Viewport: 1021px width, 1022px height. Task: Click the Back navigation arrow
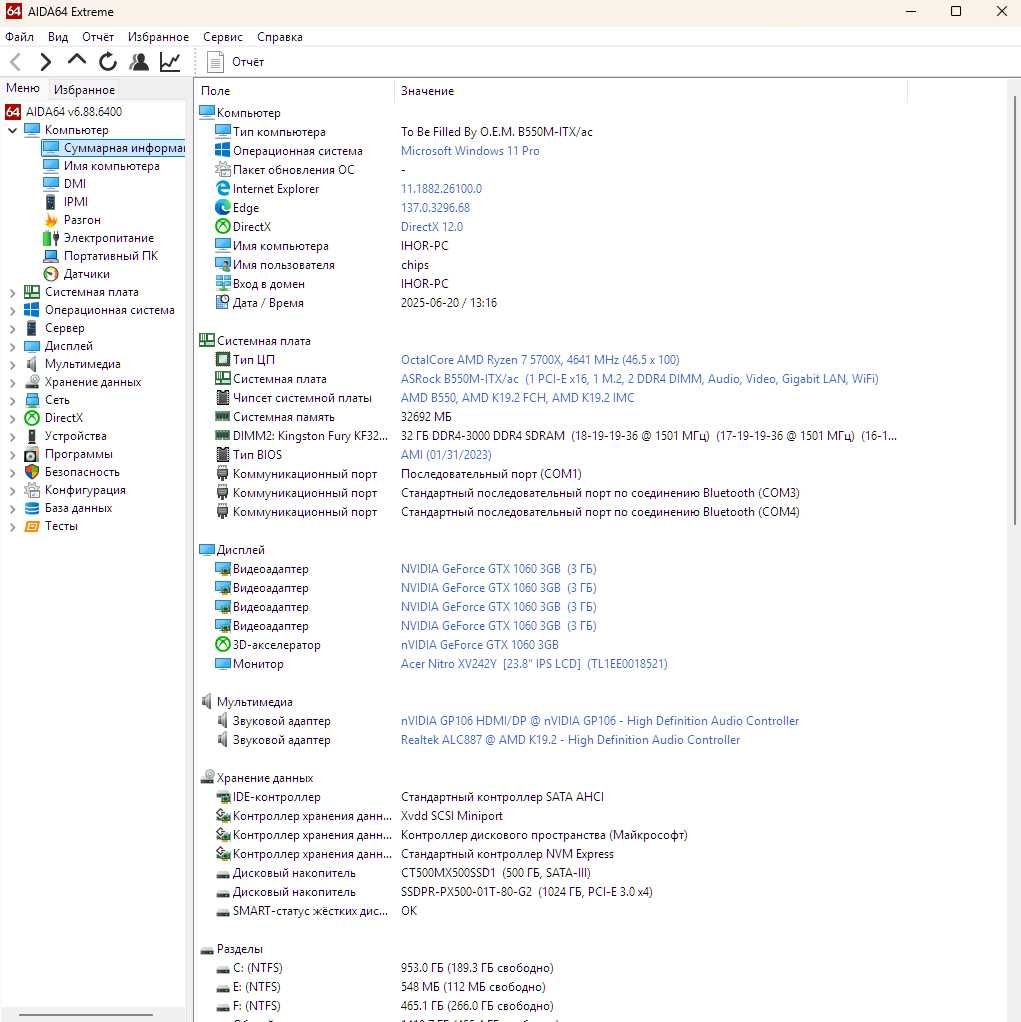(16, 62)
